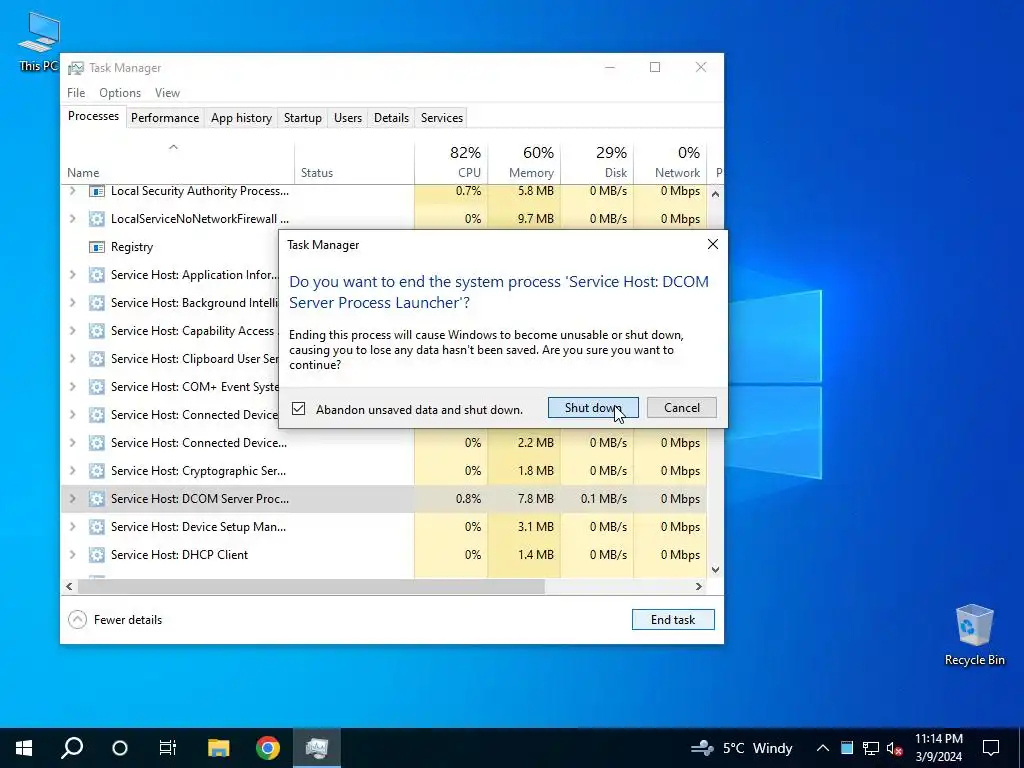This screenshot has height=768, width=1024.
Task: Uncheck Abandon unsaved data and shut down
Action: pyautogui.click(x=298, y=409)
